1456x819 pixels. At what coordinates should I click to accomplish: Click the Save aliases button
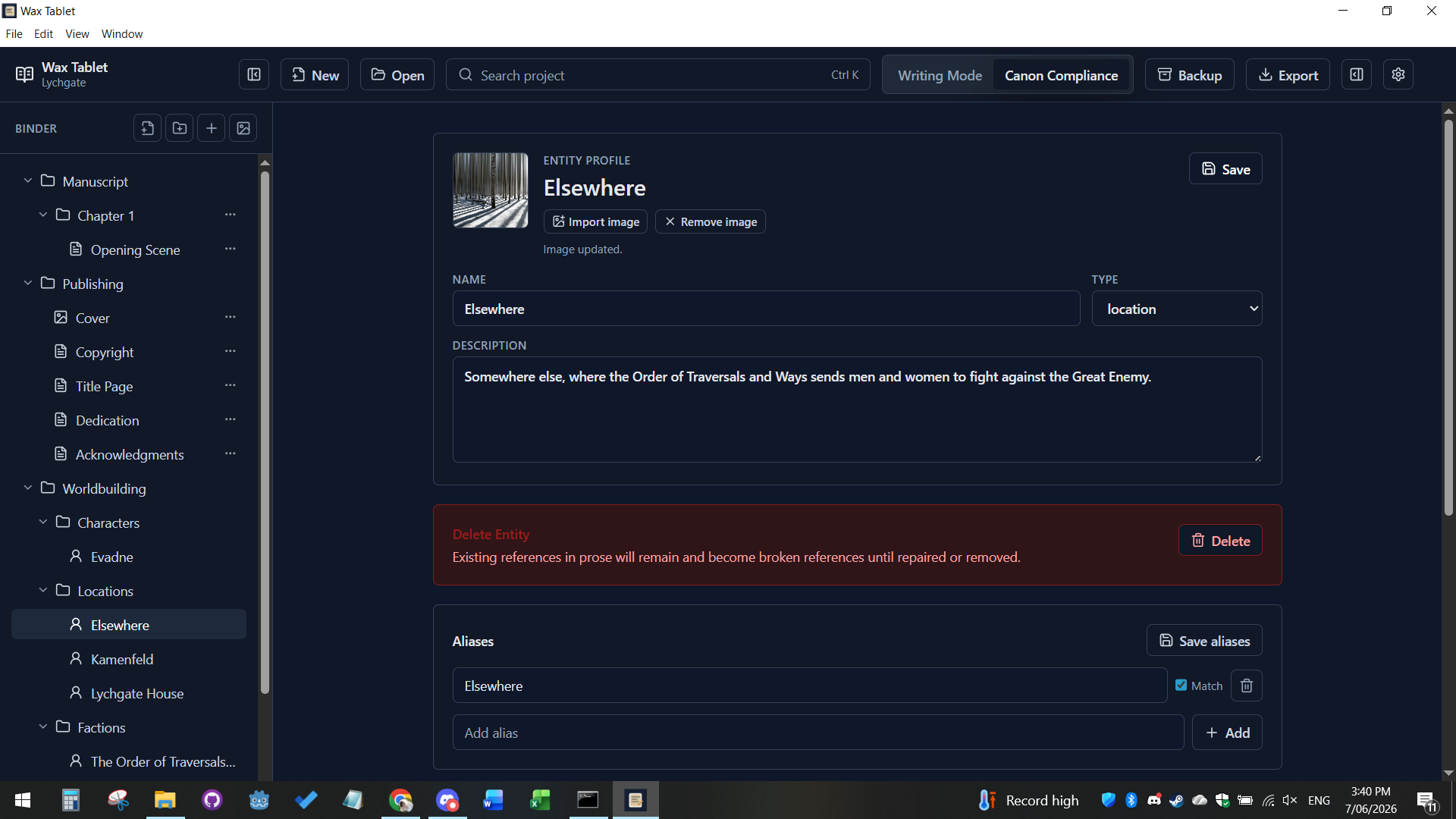pos(1204,641)
